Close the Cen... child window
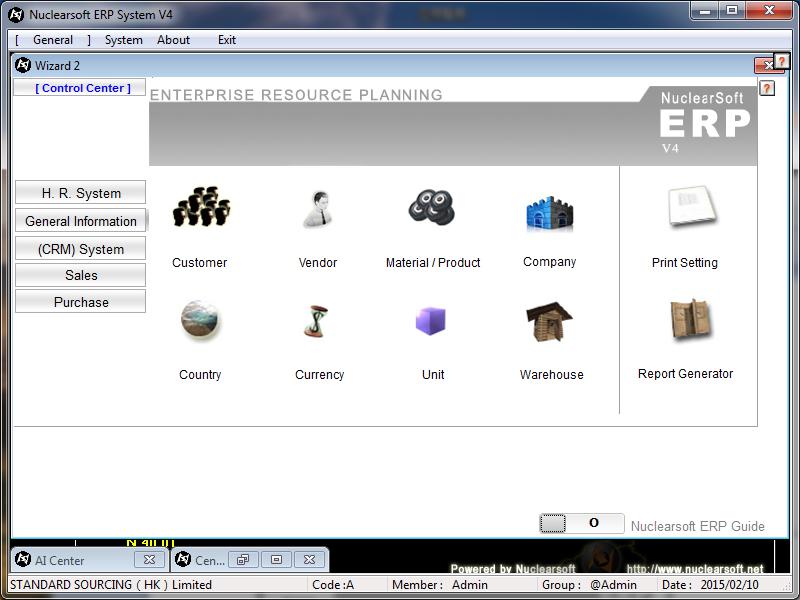Viewport: 800px width, 600px height. (309, 560)
